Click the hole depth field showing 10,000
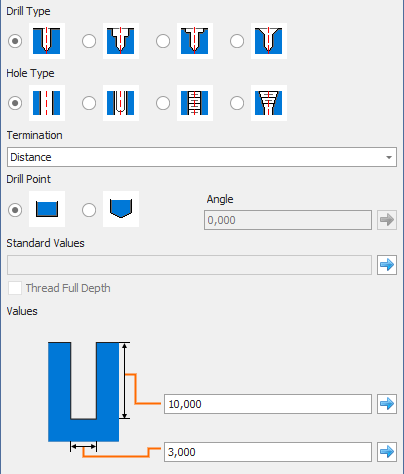Viewport: 404px width, 474px height. pos(268,404)
